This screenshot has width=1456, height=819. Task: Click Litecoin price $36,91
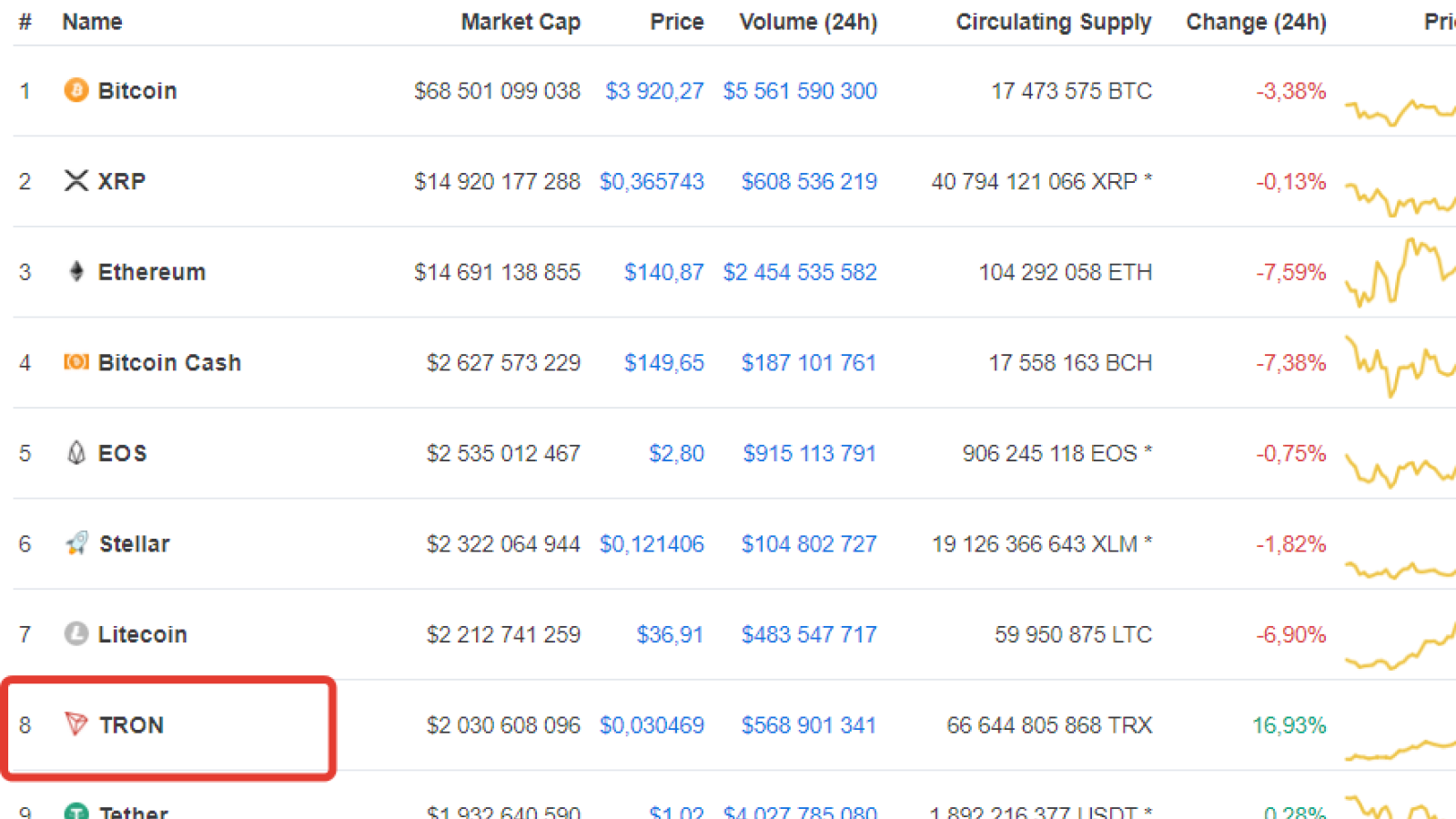coord(671,634)
